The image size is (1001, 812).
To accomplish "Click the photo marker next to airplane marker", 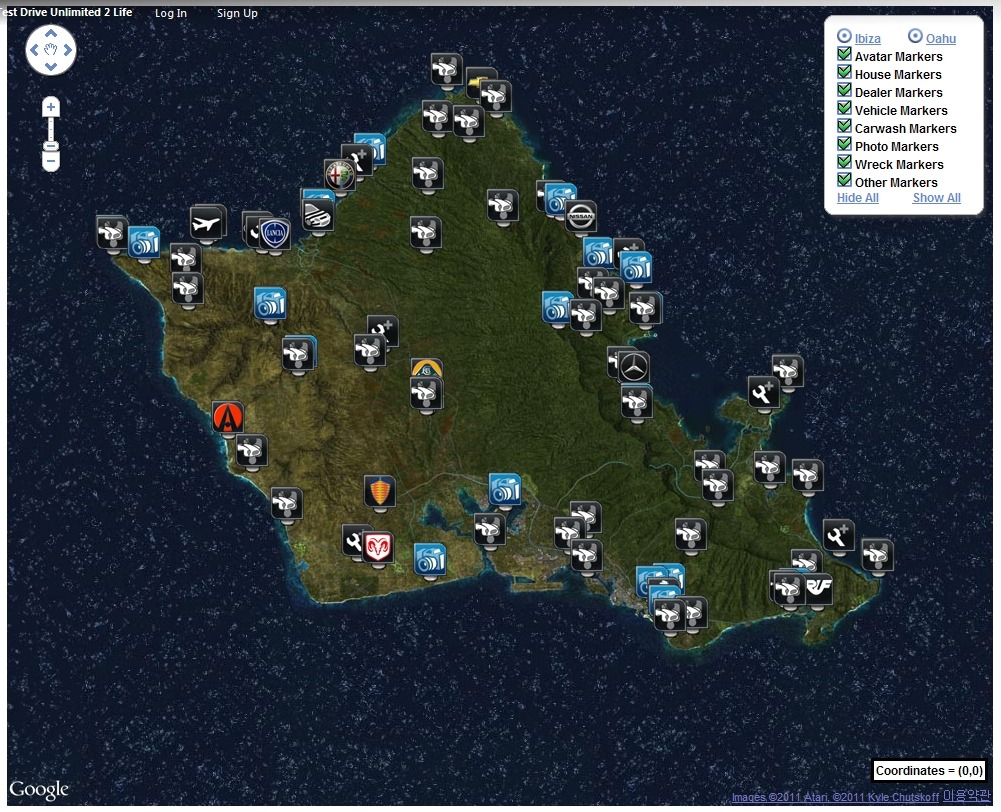I will pos(144,242).
